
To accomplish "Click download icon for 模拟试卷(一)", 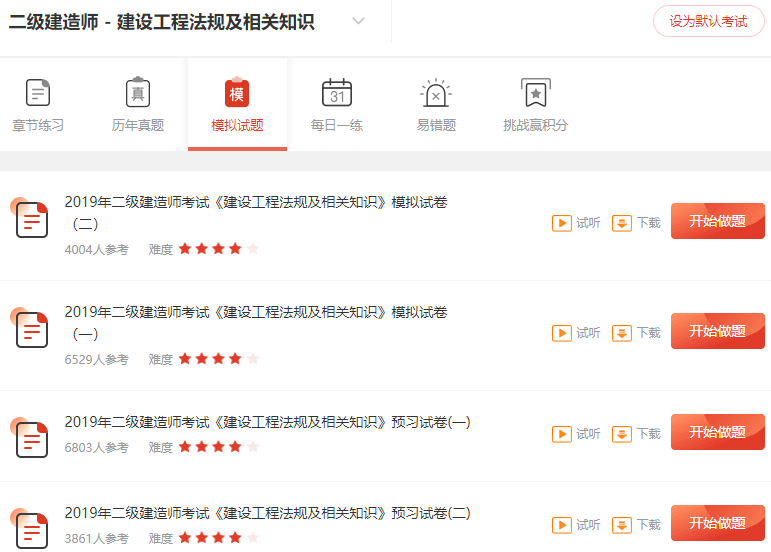I will pyautogui.click(x=622, y=333).
